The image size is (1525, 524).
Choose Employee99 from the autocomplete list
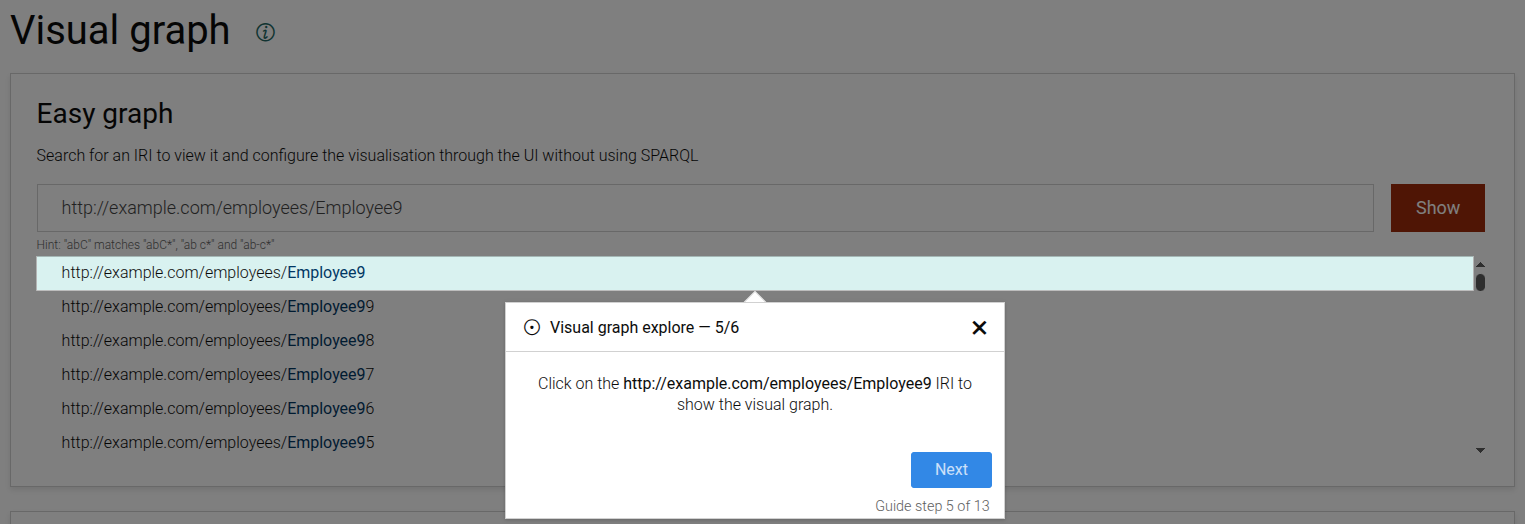[217, 306]
